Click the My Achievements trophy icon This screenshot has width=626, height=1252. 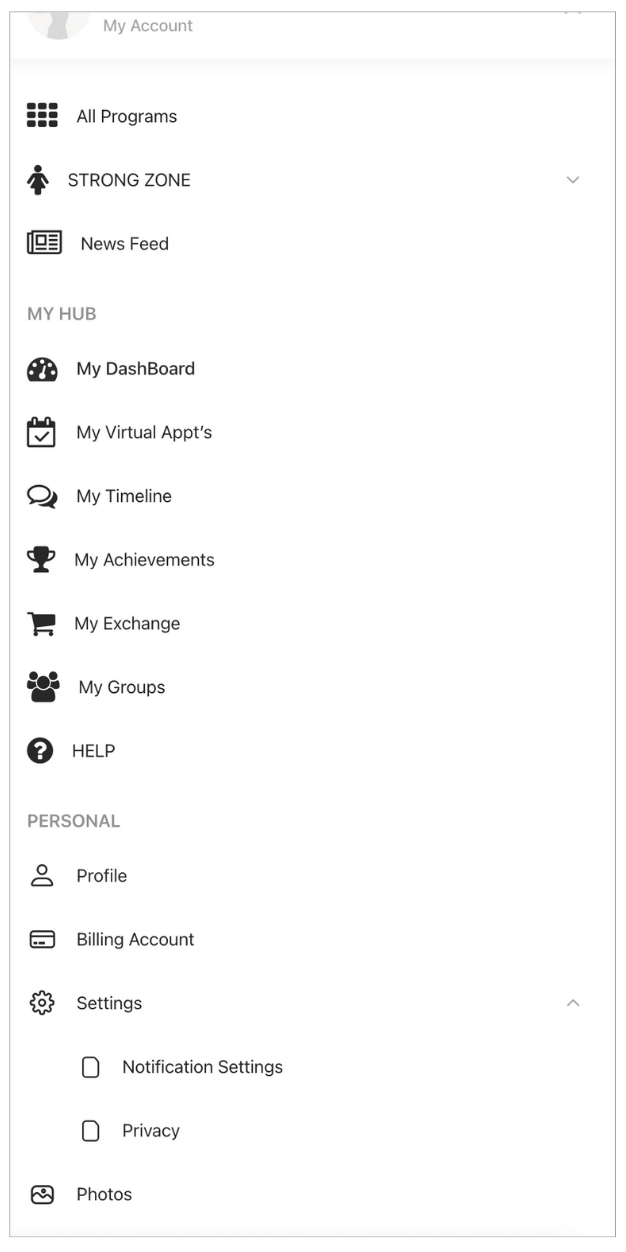point(41,560)
